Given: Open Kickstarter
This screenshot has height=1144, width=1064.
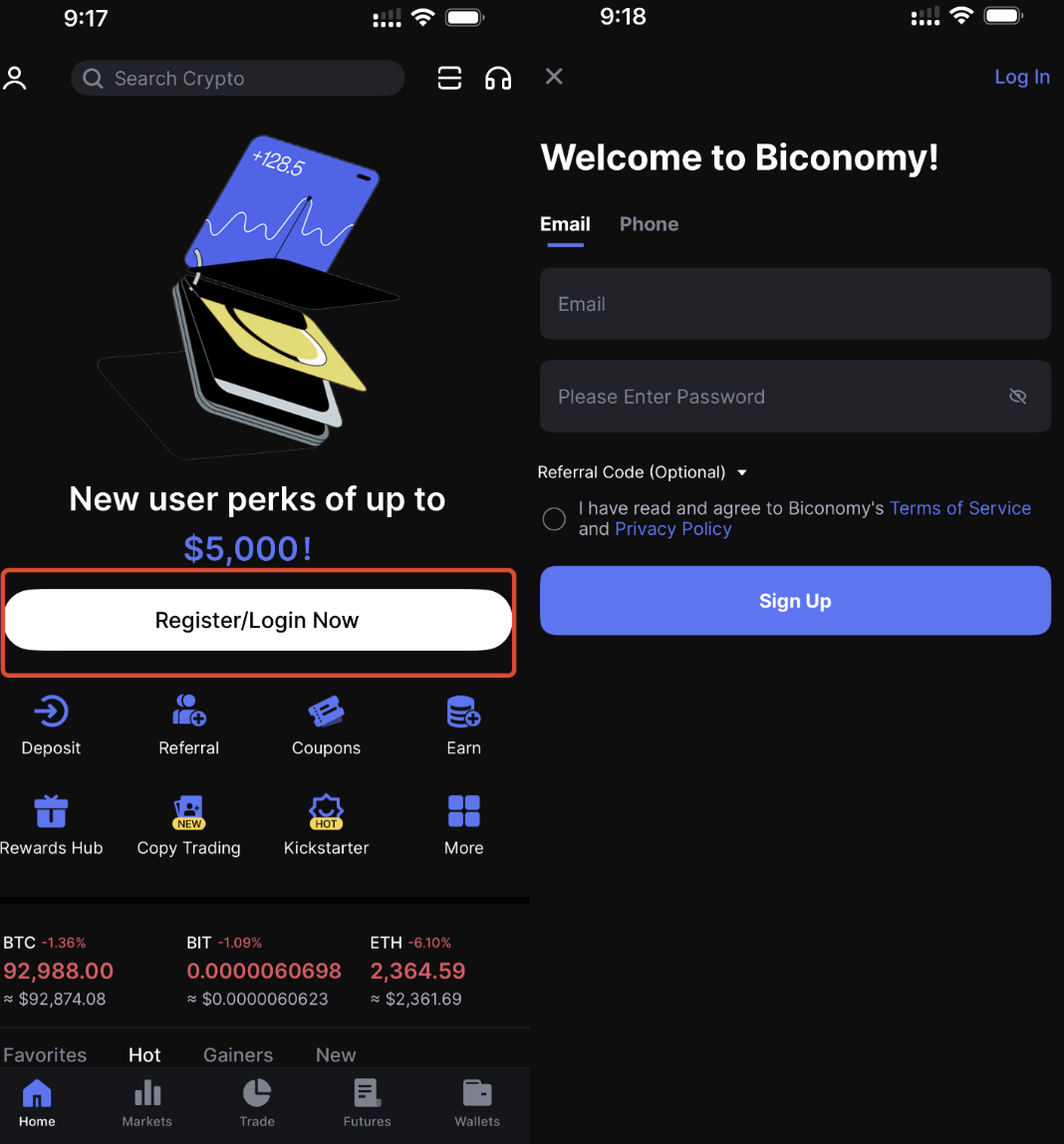Looking at the screenshot, I should point(326,812).
